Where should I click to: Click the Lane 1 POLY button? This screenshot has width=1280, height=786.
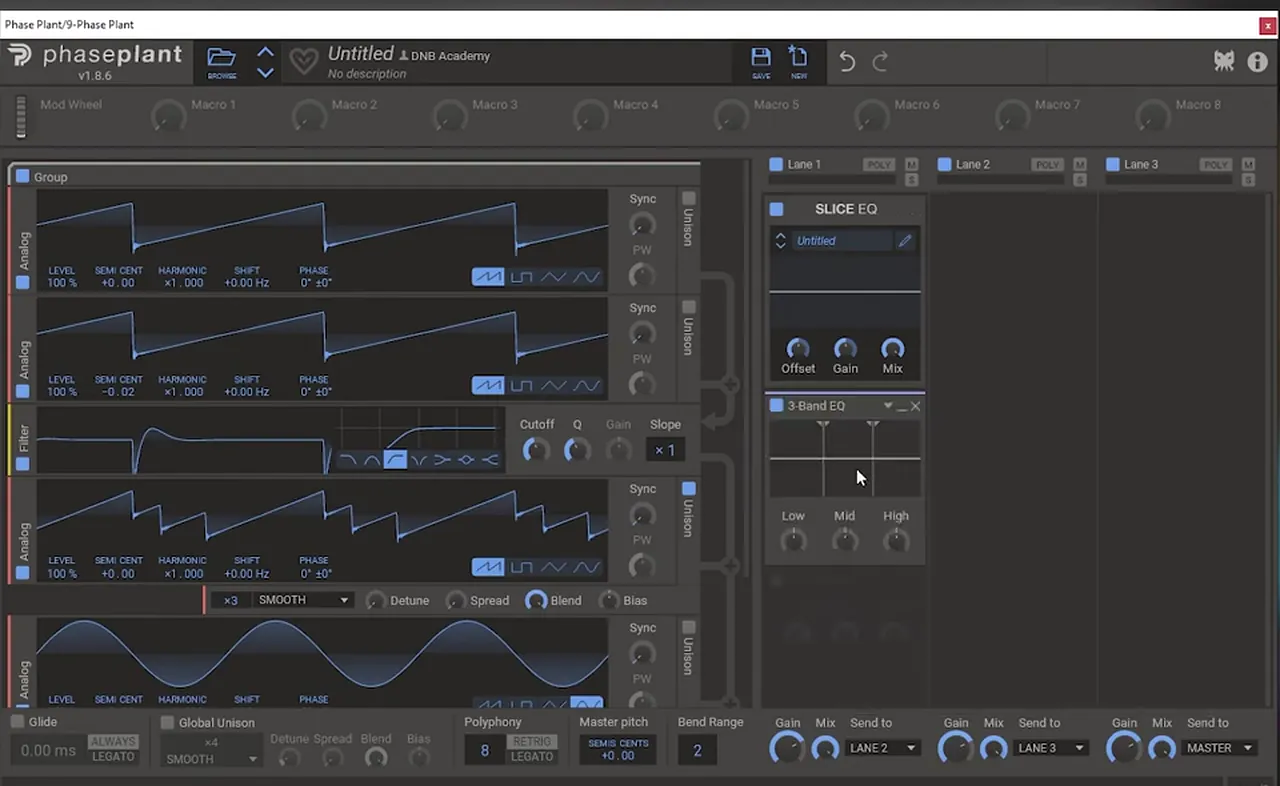[x=879, y=165]
